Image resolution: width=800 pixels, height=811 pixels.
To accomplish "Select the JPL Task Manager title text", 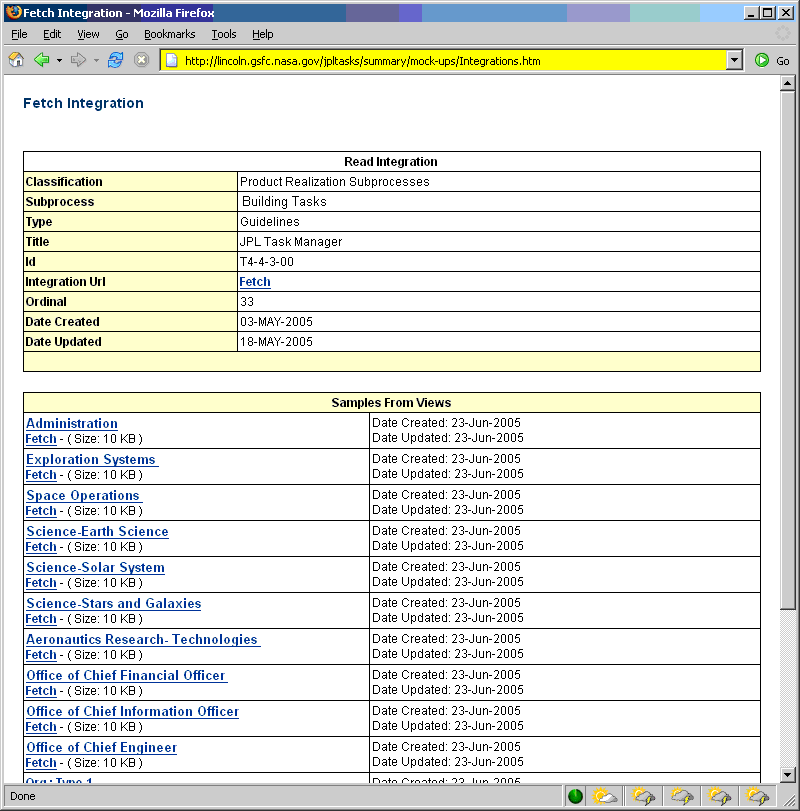I will [x=291, y=242].
